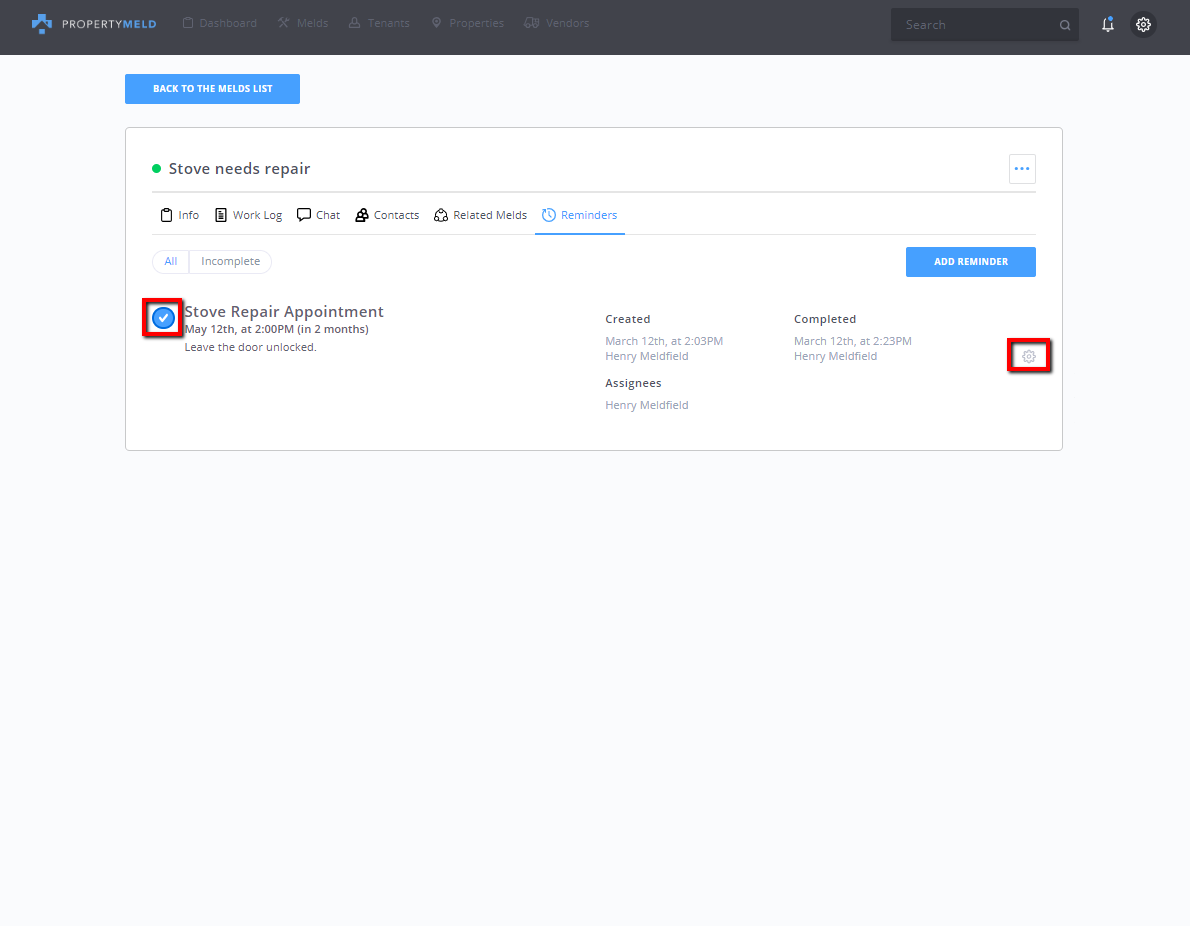
Task: Filter reminders by Incomplete
Action: coord(230,261)
